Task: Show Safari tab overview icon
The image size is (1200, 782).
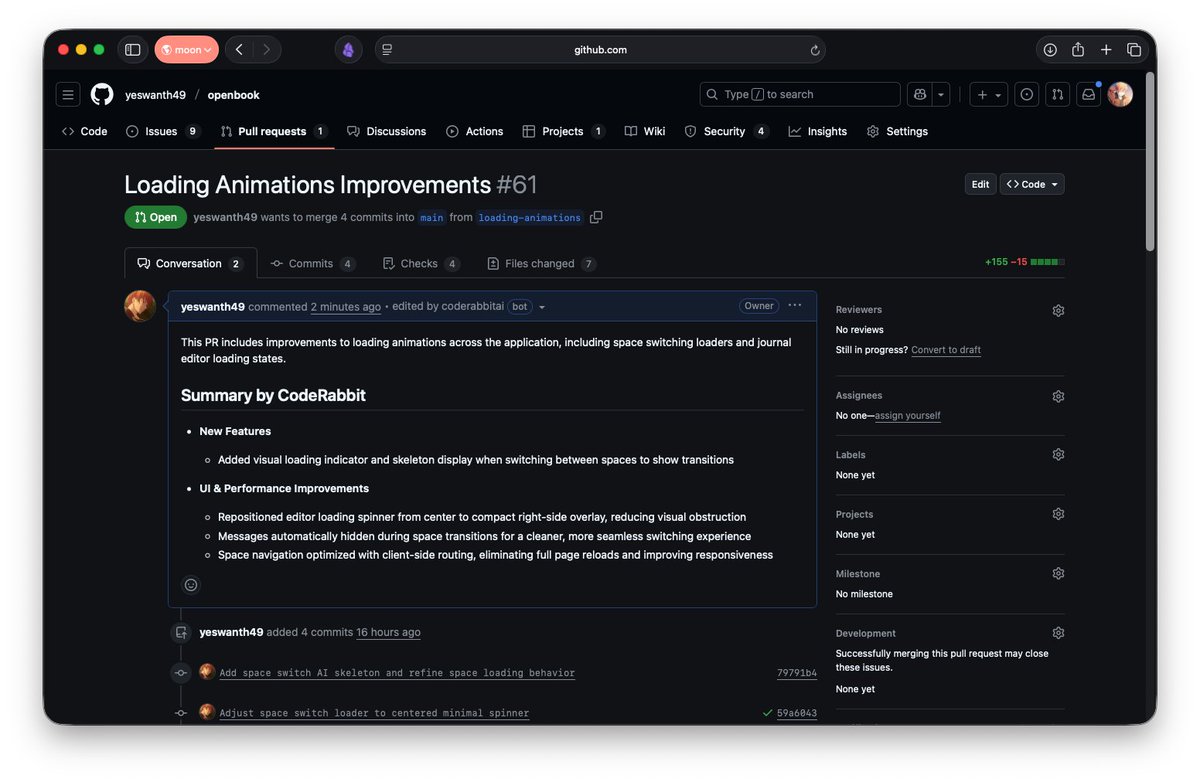Action: [1134, 49]
